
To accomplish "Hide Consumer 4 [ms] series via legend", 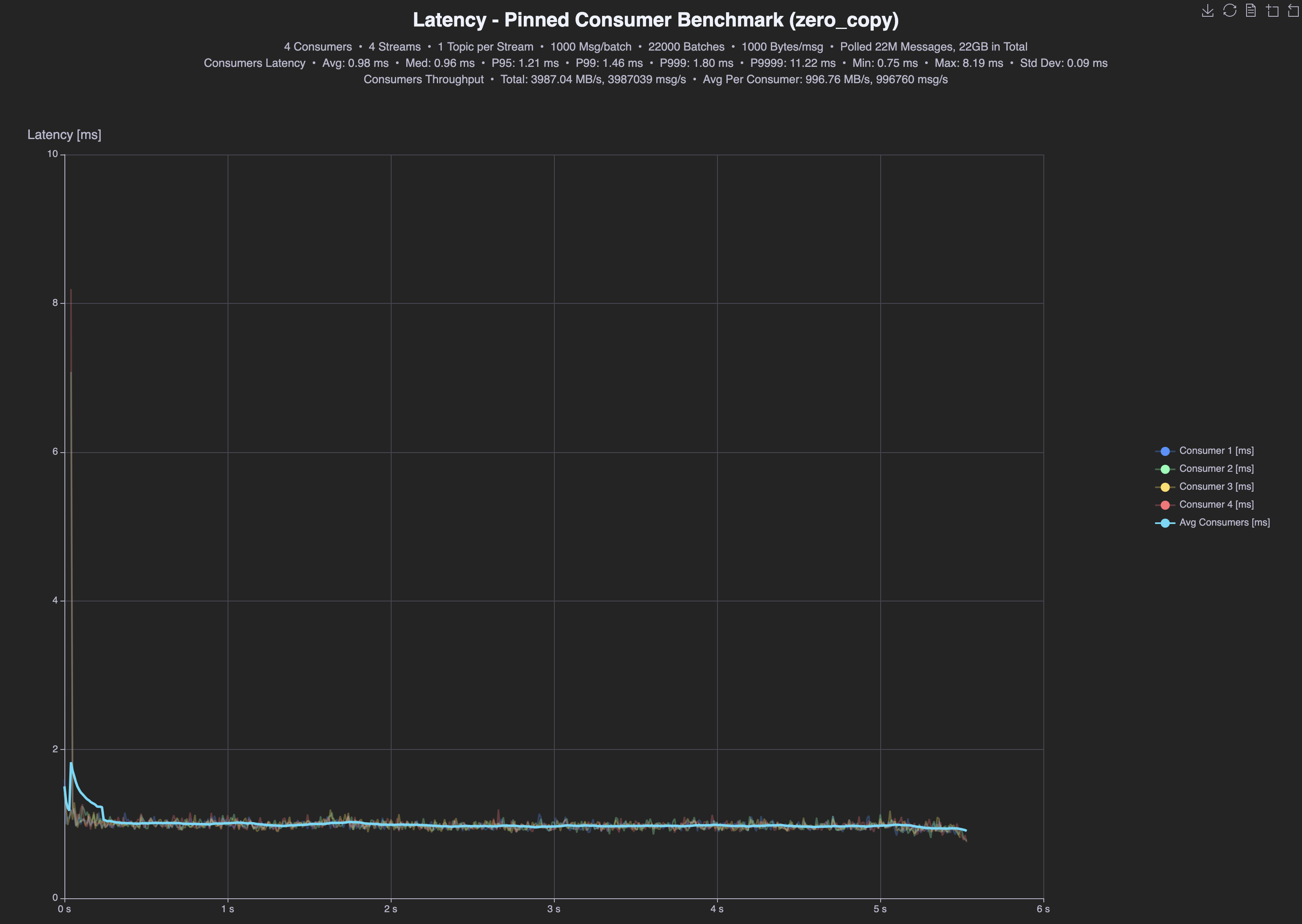I will click(x=1216, y=505).
